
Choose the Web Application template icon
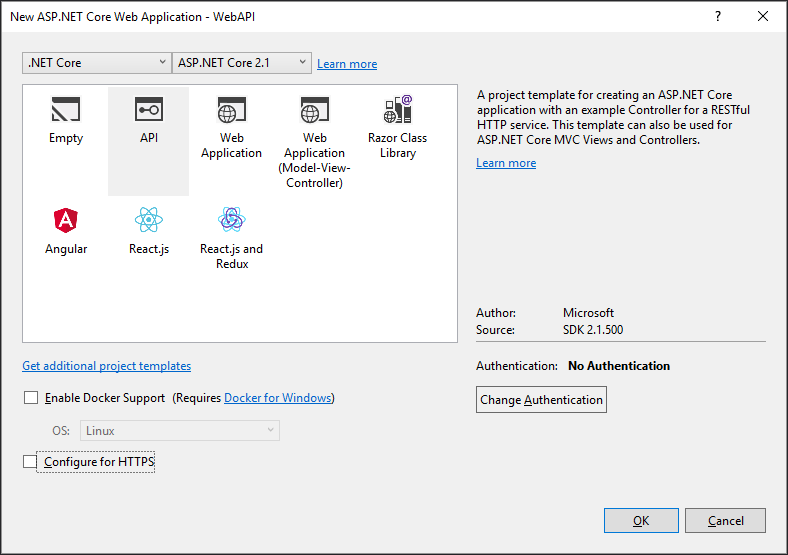pos(232,110)
